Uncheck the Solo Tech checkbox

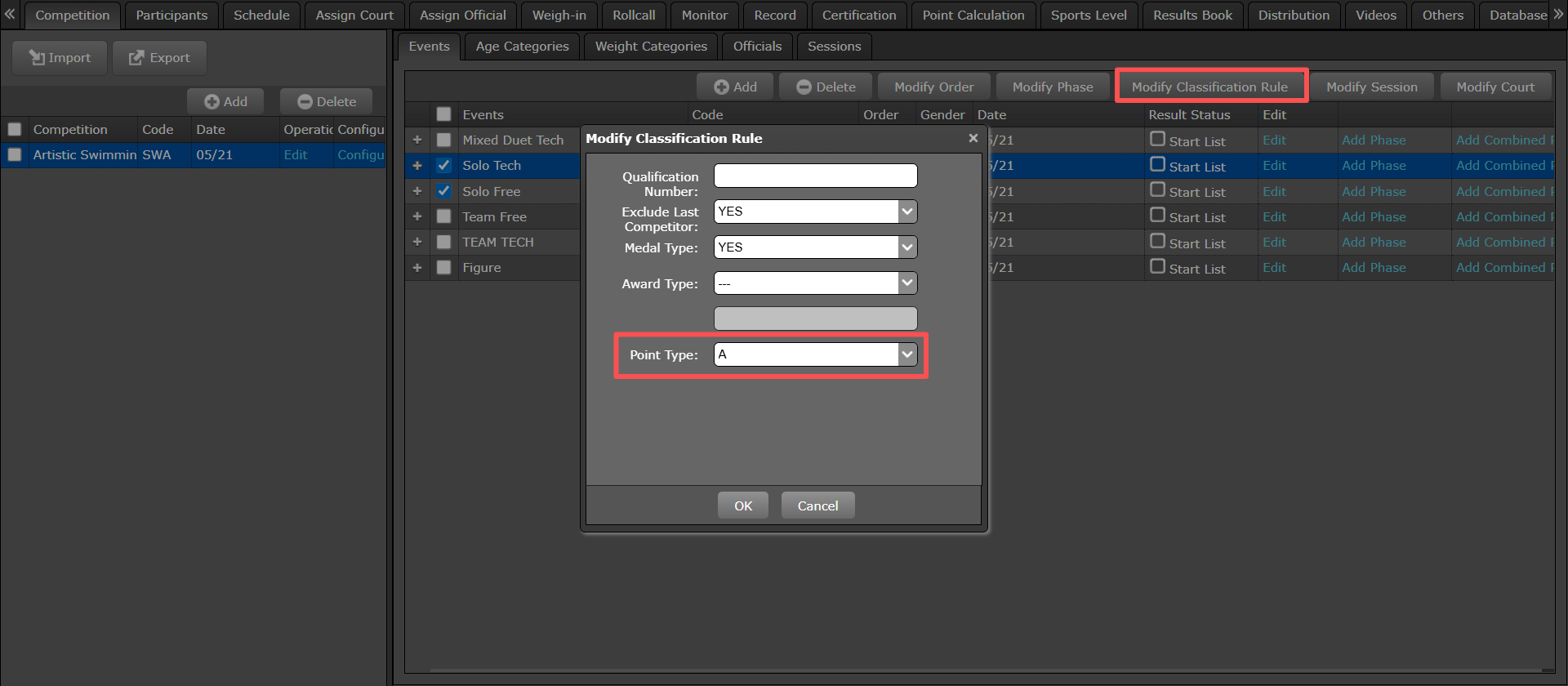point(443,165)
